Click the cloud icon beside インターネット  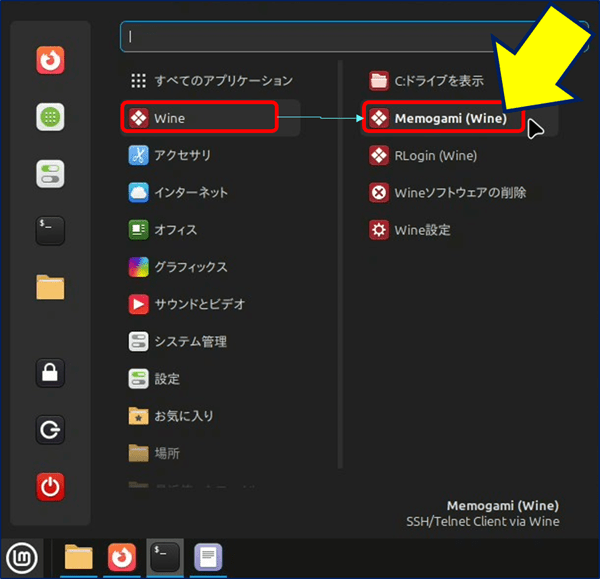coord(138,192)
